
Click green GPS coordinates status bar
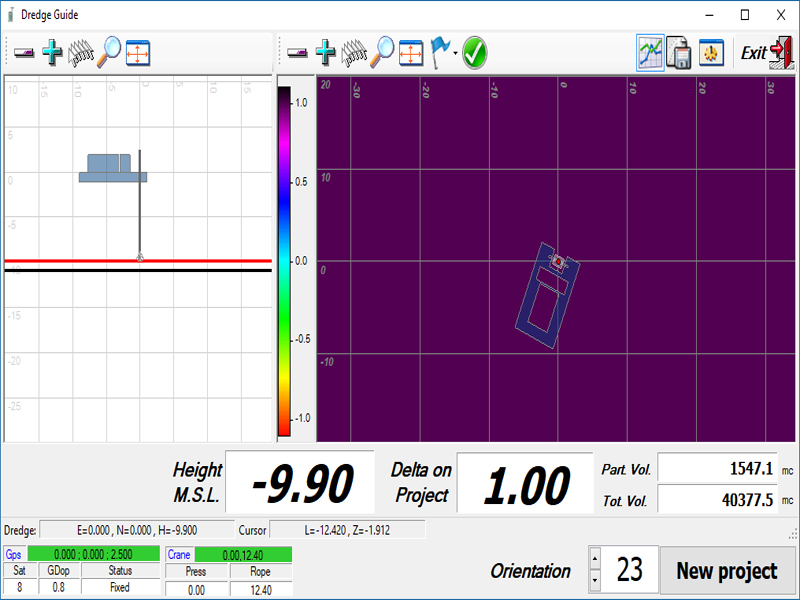click(x=93, y=554)
